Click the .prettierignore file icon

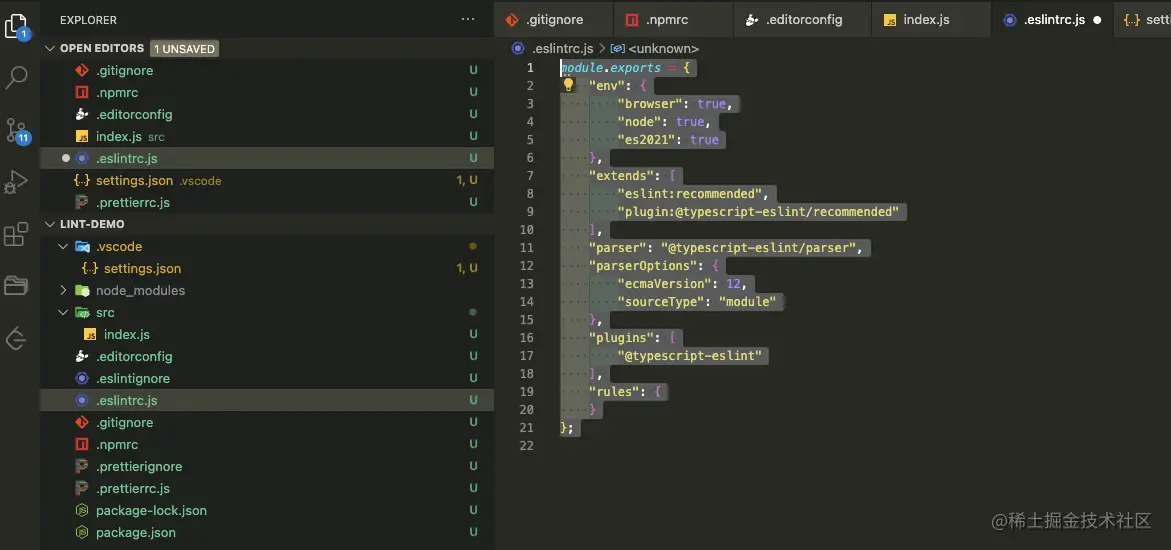click(x=82, y=466)
